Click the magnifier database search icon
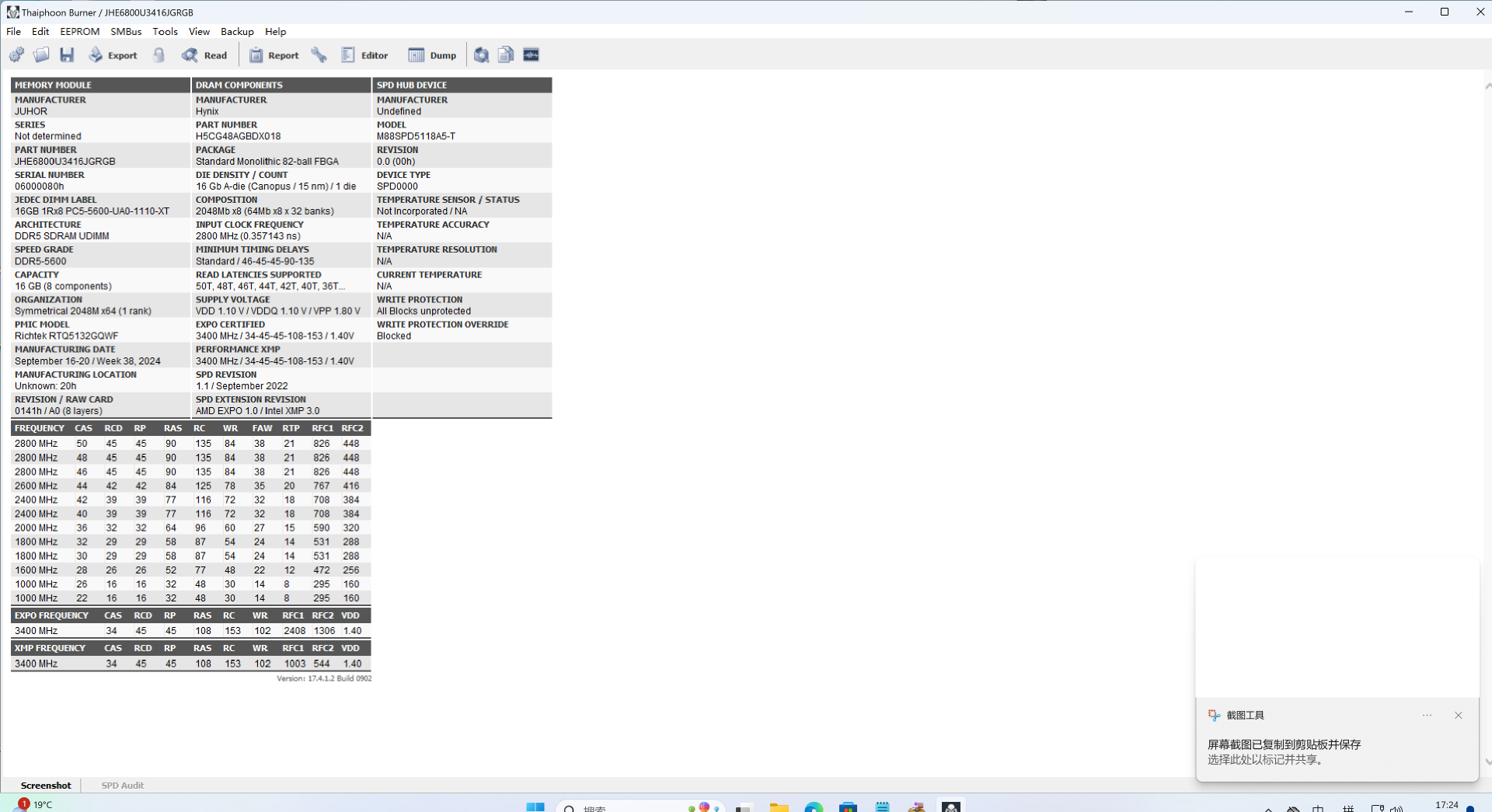The height and width of the screenshot is (812, 1492). 482,55
